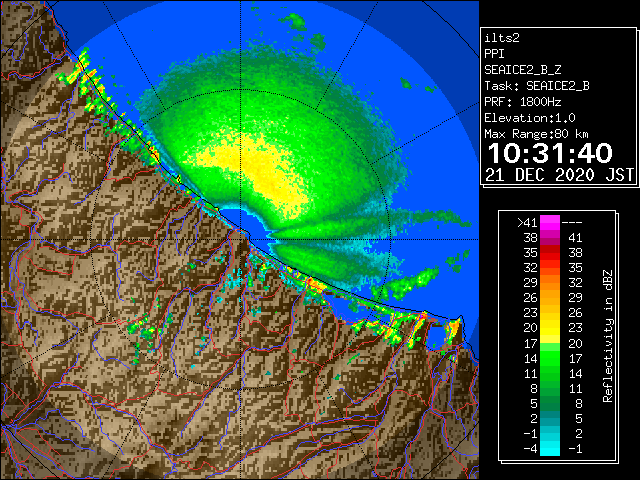Select the "-4" legend label
Screen dimensions: 640x480
click(x=530, y=448)
